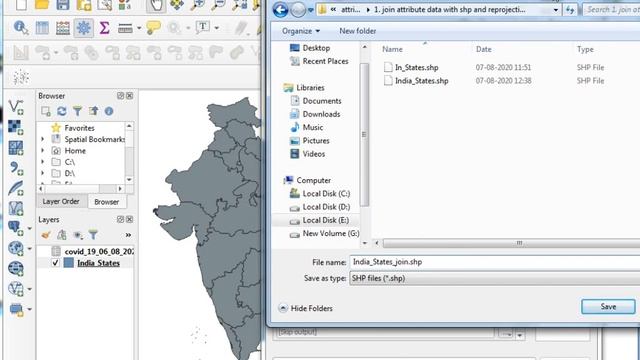Refresh the Browser panel

point(61,111)
